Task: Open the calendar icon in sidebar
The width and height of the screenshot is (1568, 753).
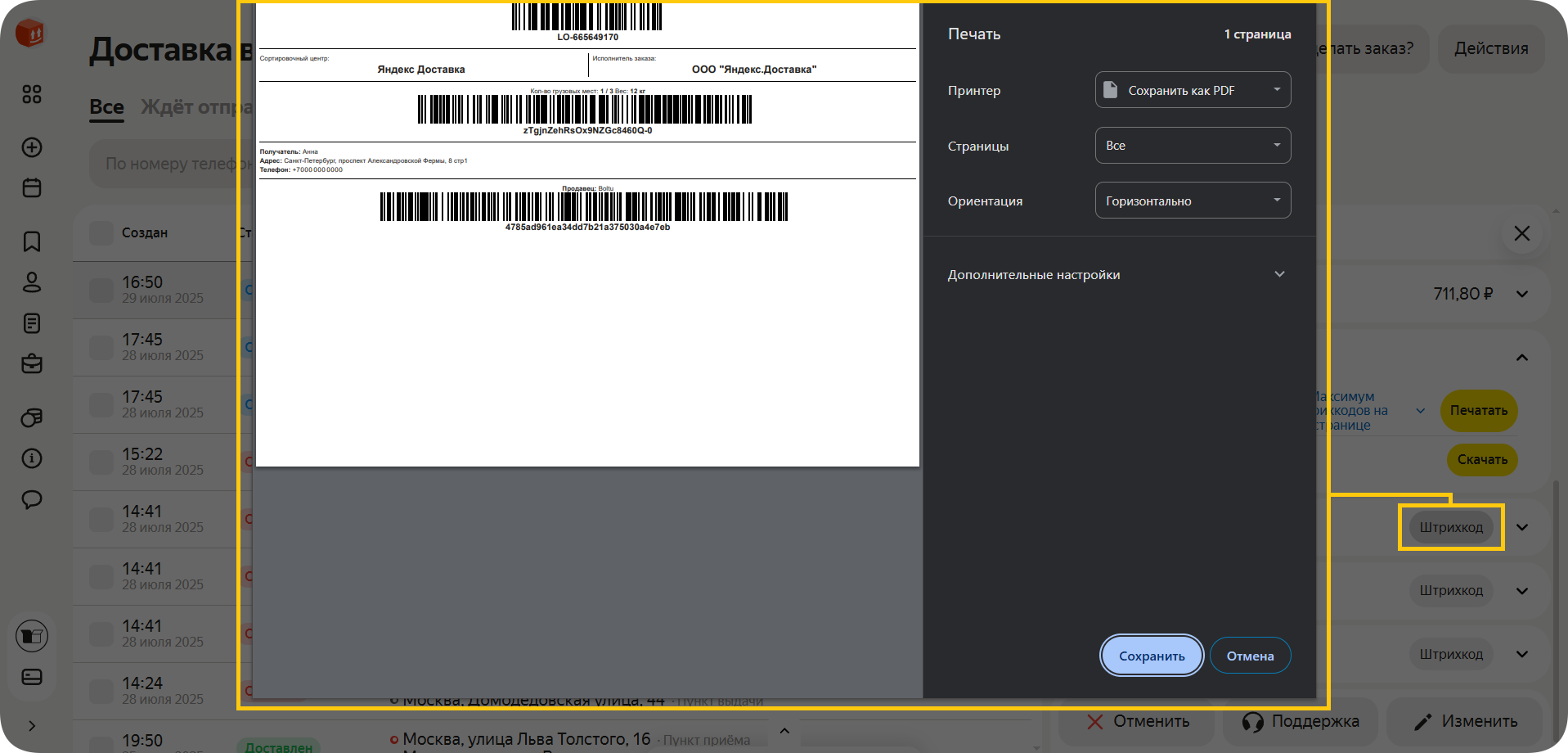Action: point(32,188)
